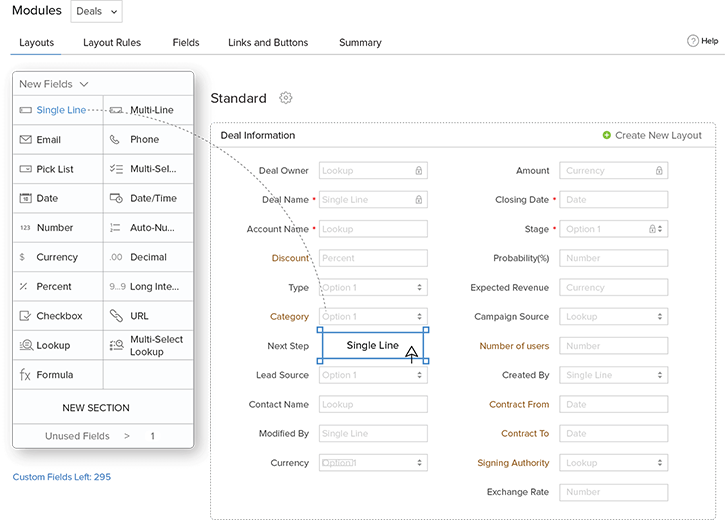Open the Stage option dropdown
This screenshot has height=520, width=725.
coord(614,229)
